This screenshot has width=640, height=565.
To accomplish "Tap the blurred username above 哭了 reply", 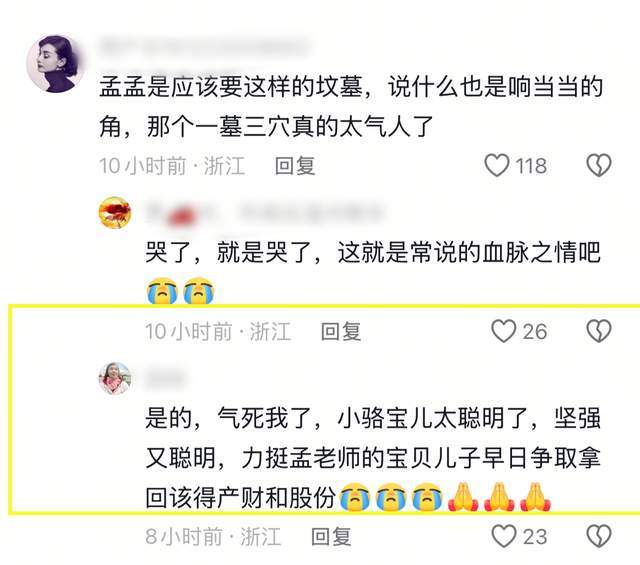I will point(265,213).
